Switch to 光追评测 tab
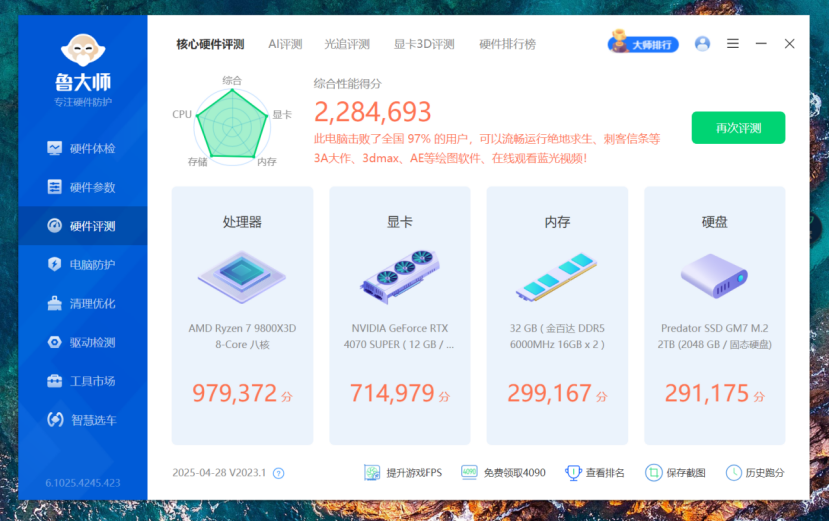Screen dimensions: 829x521 pyautogui.click(x=347, y=44)
